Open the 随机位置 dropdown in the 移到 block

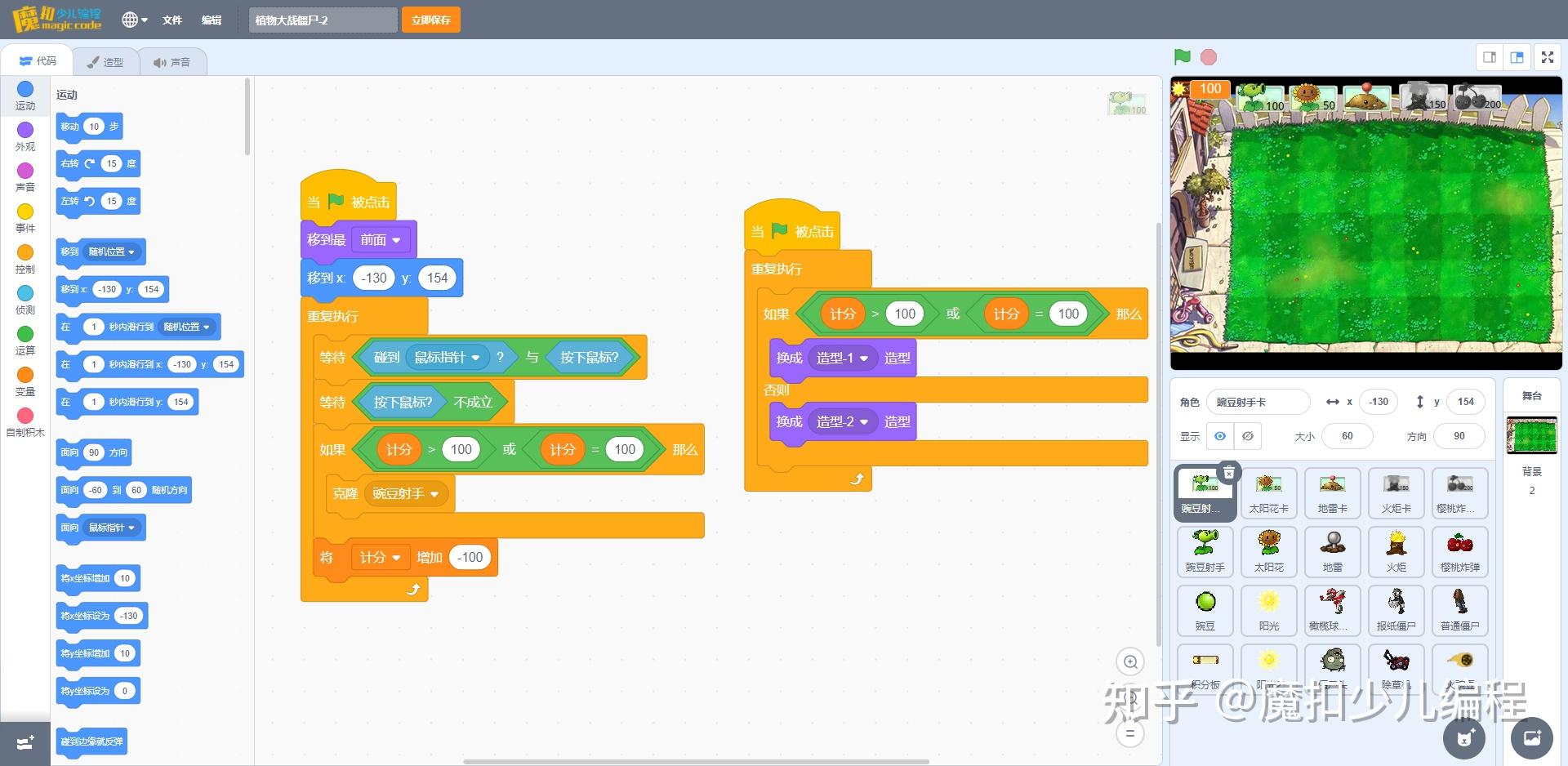pyautogui.click(x=111, y=252)
